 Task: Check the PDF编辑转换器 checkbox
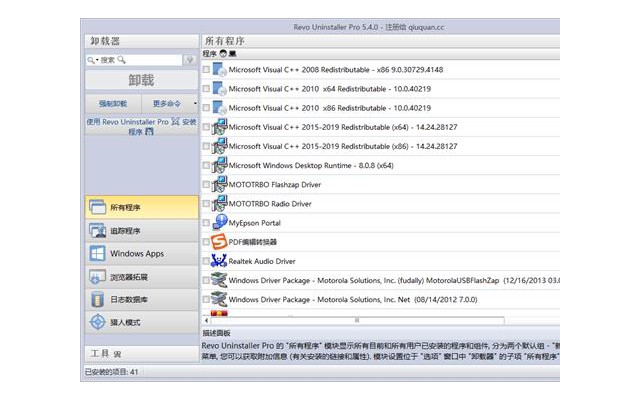[x=206, y=242]
